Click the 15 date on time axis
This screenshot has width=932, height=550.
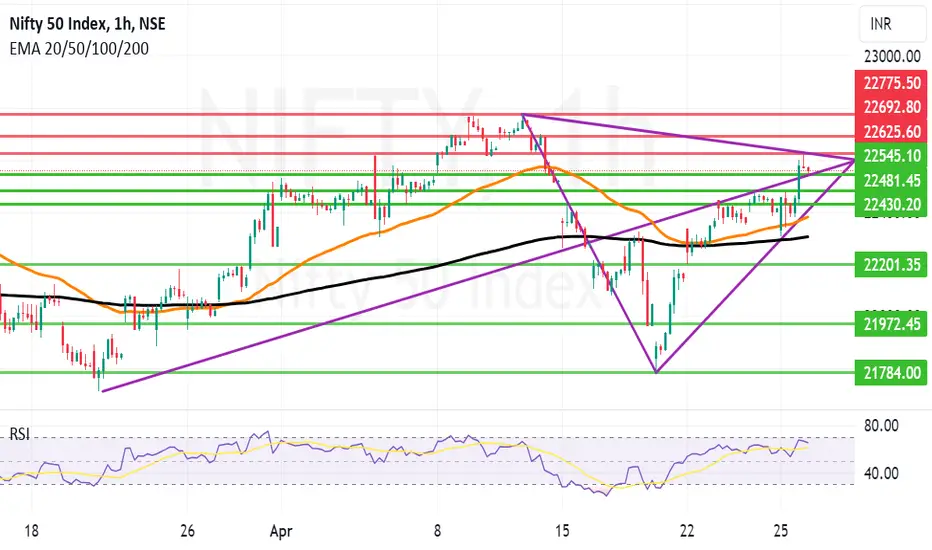click(562, 530)
